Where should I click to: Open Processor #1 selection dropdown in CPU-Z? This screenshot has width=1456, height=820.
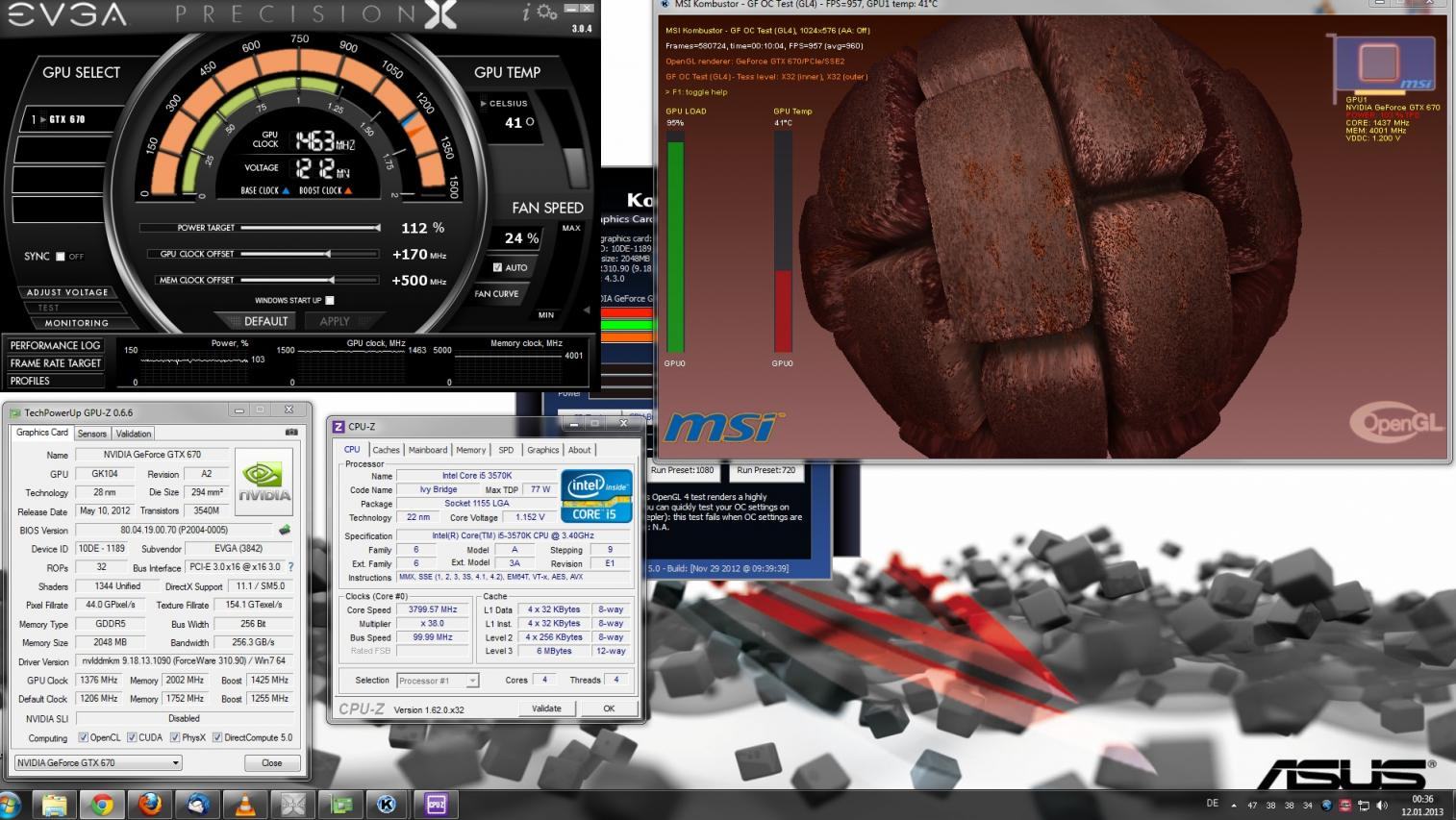438,680
